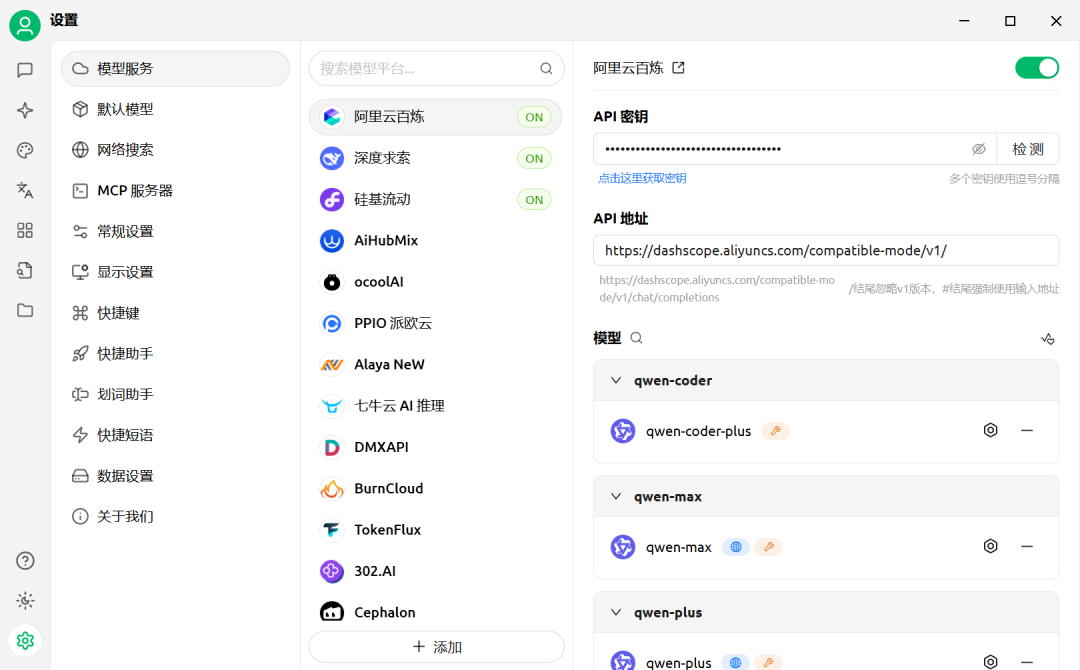Click the tool badge on qwen-coder-plus

point(776,431)
